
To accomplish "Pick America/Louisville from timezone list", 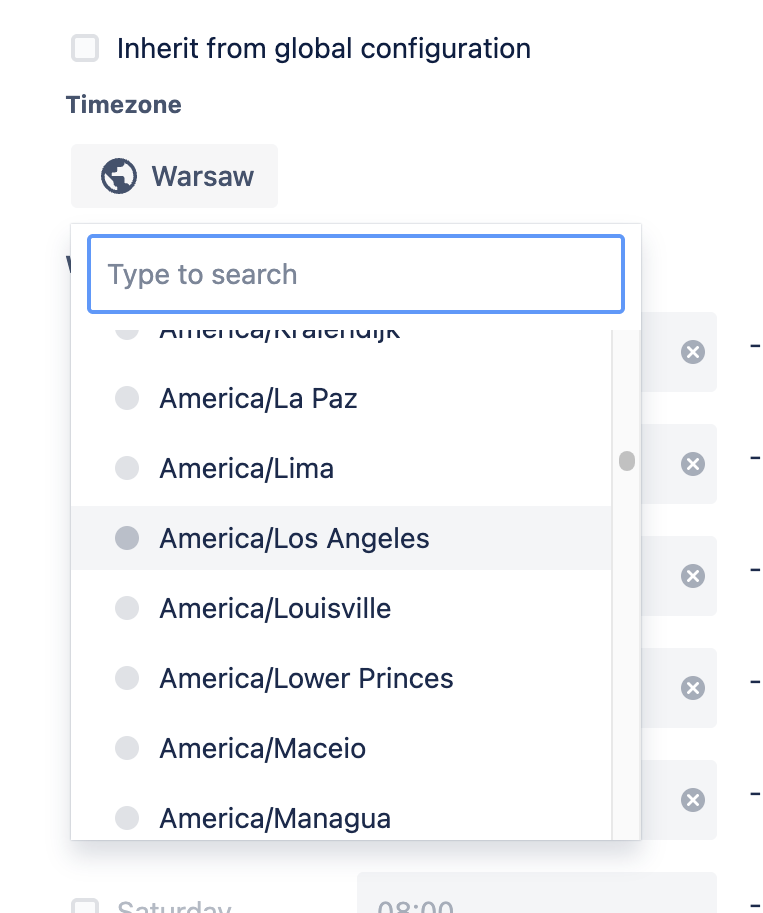I will [275, 608].
